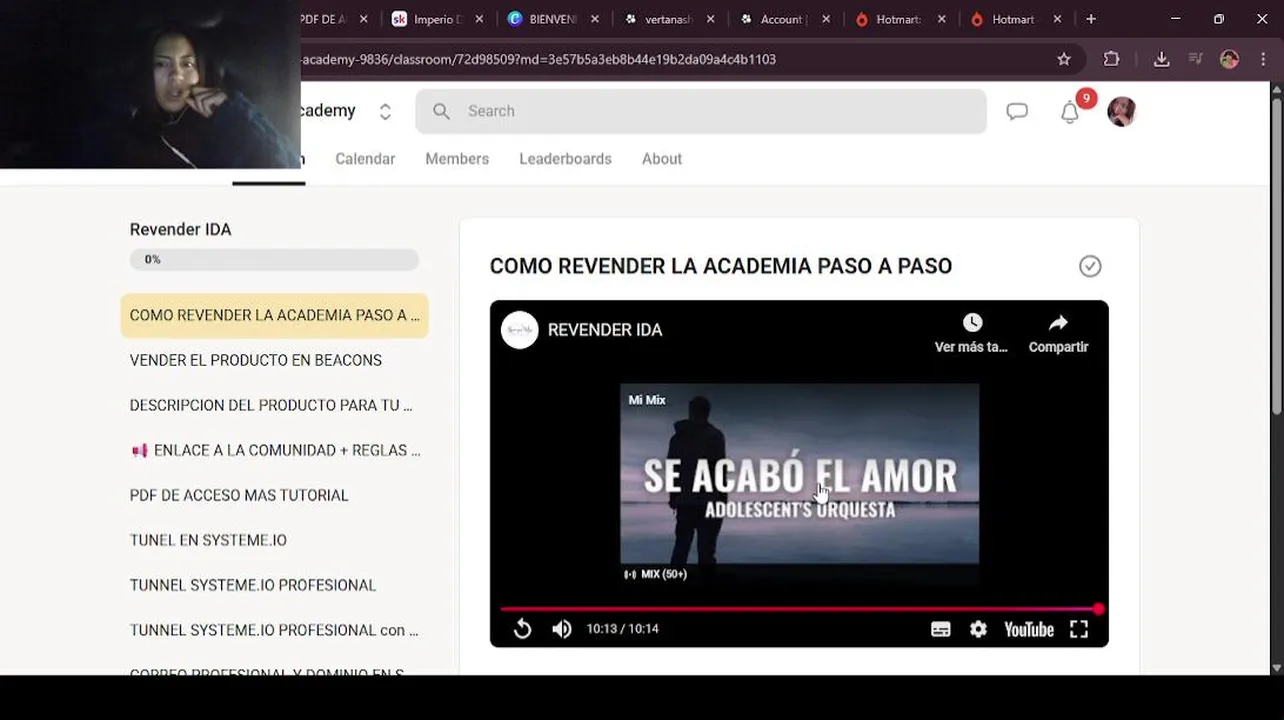The image size is (1284, 720).
Task: Open lesson TUNEL EN SYSTEME.IO
Action: point(274,540)
